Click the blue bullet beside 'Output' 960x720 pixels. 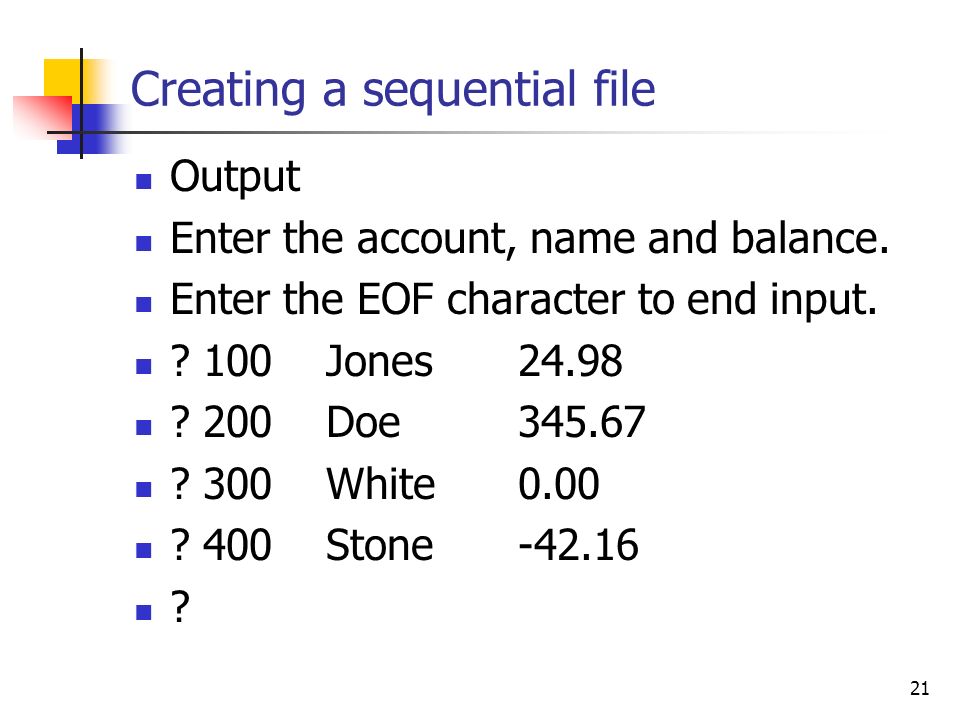[x=143, y=182]
